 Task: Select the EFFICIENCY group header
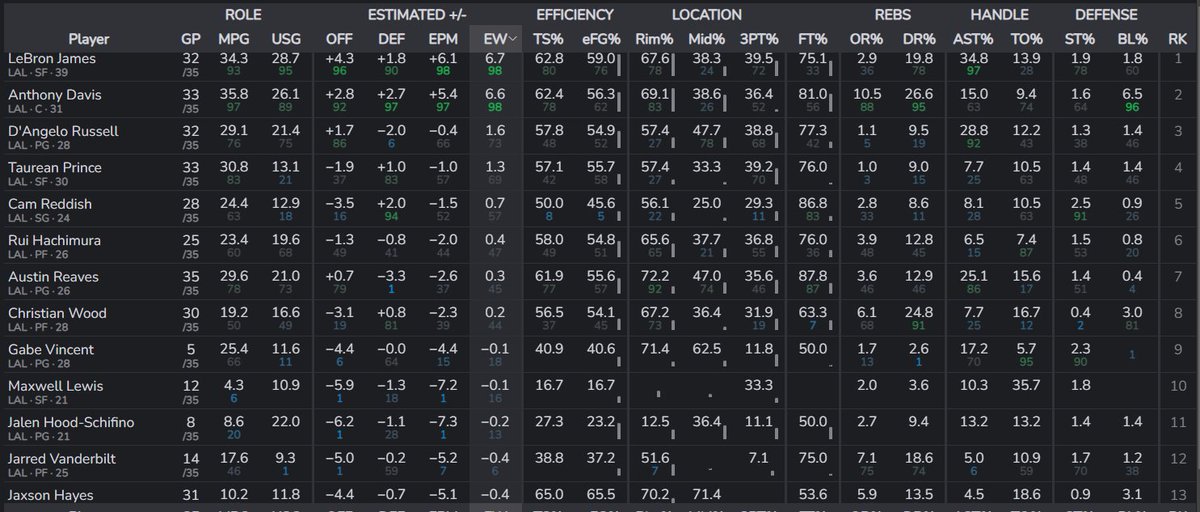[x=575, y=15]
